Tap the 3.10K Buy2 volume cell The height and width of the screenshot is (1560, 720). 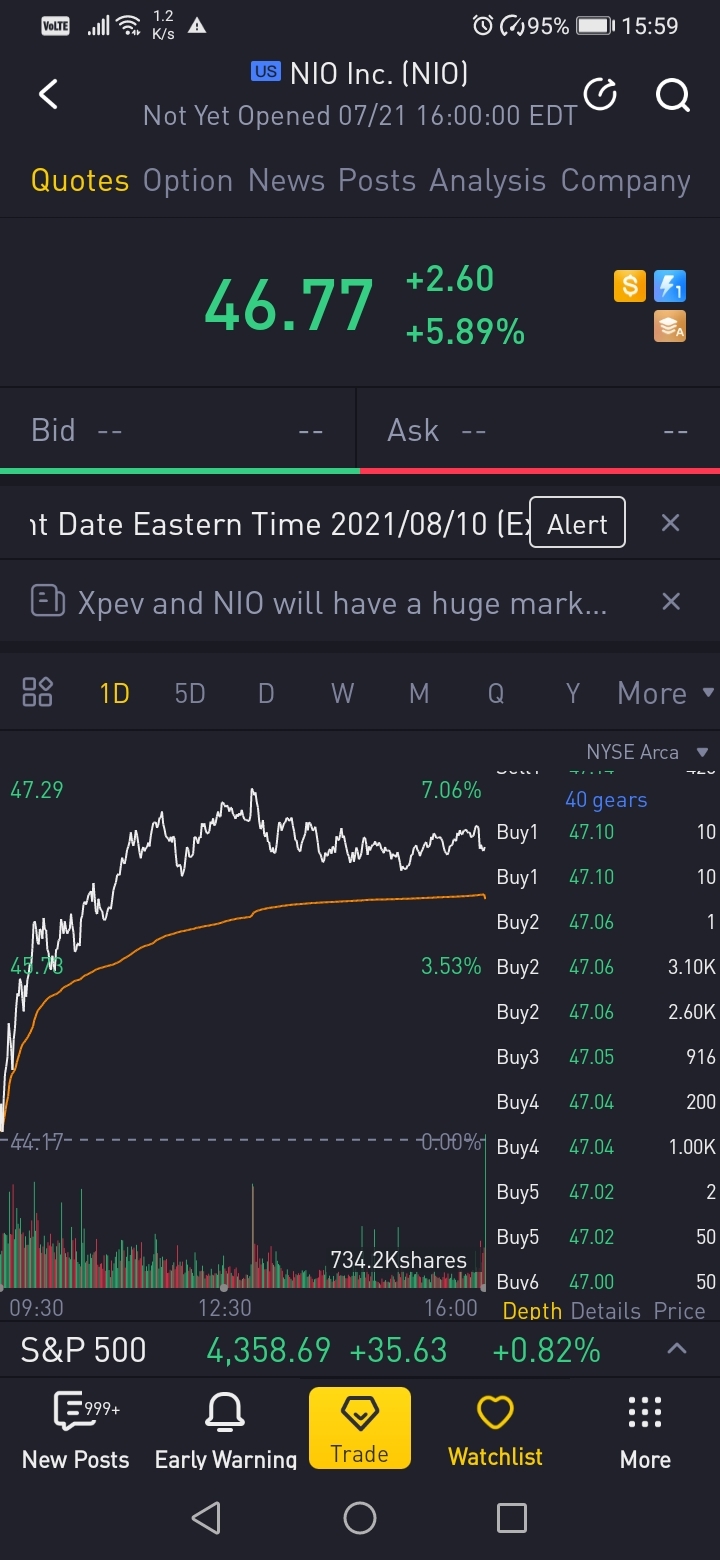692,967
